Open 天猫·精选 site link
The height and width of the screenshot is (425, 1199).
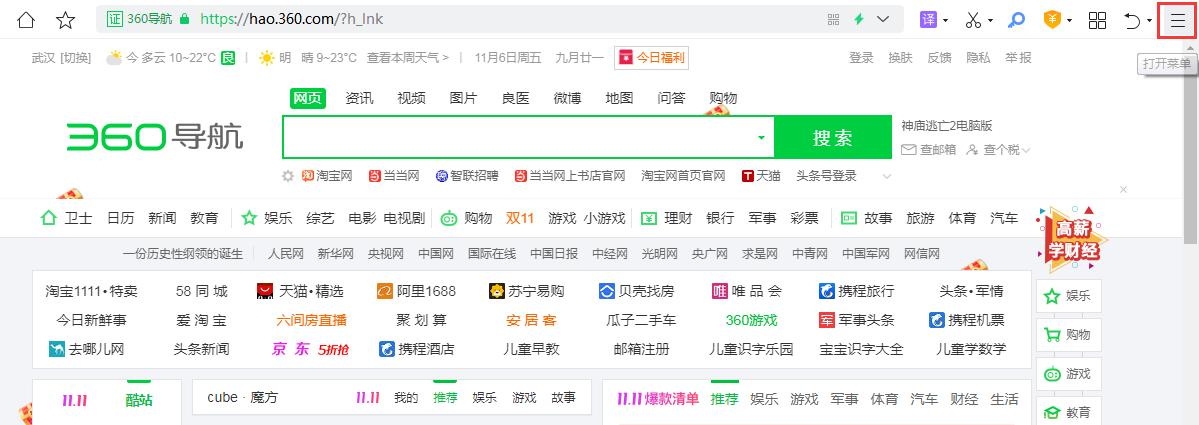300,290
